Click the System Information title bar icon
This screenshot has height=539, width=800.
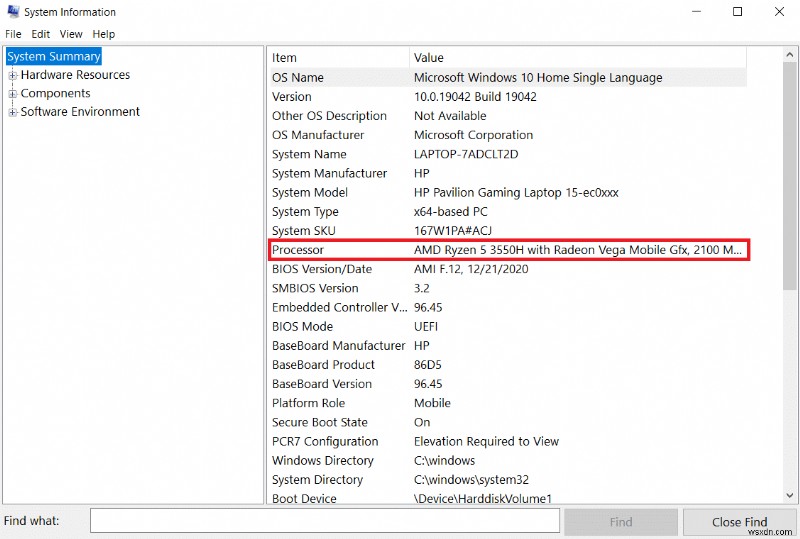(13, 11)
